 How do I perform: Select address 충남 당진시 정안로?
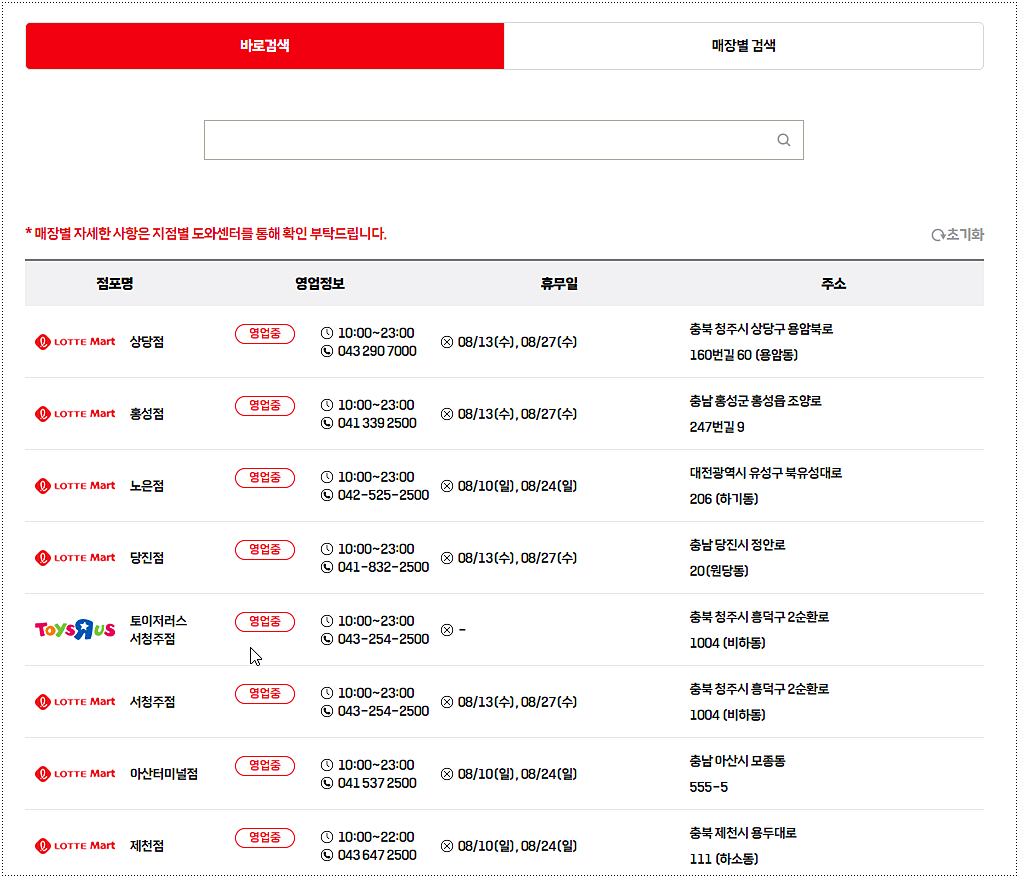point(737,546)
